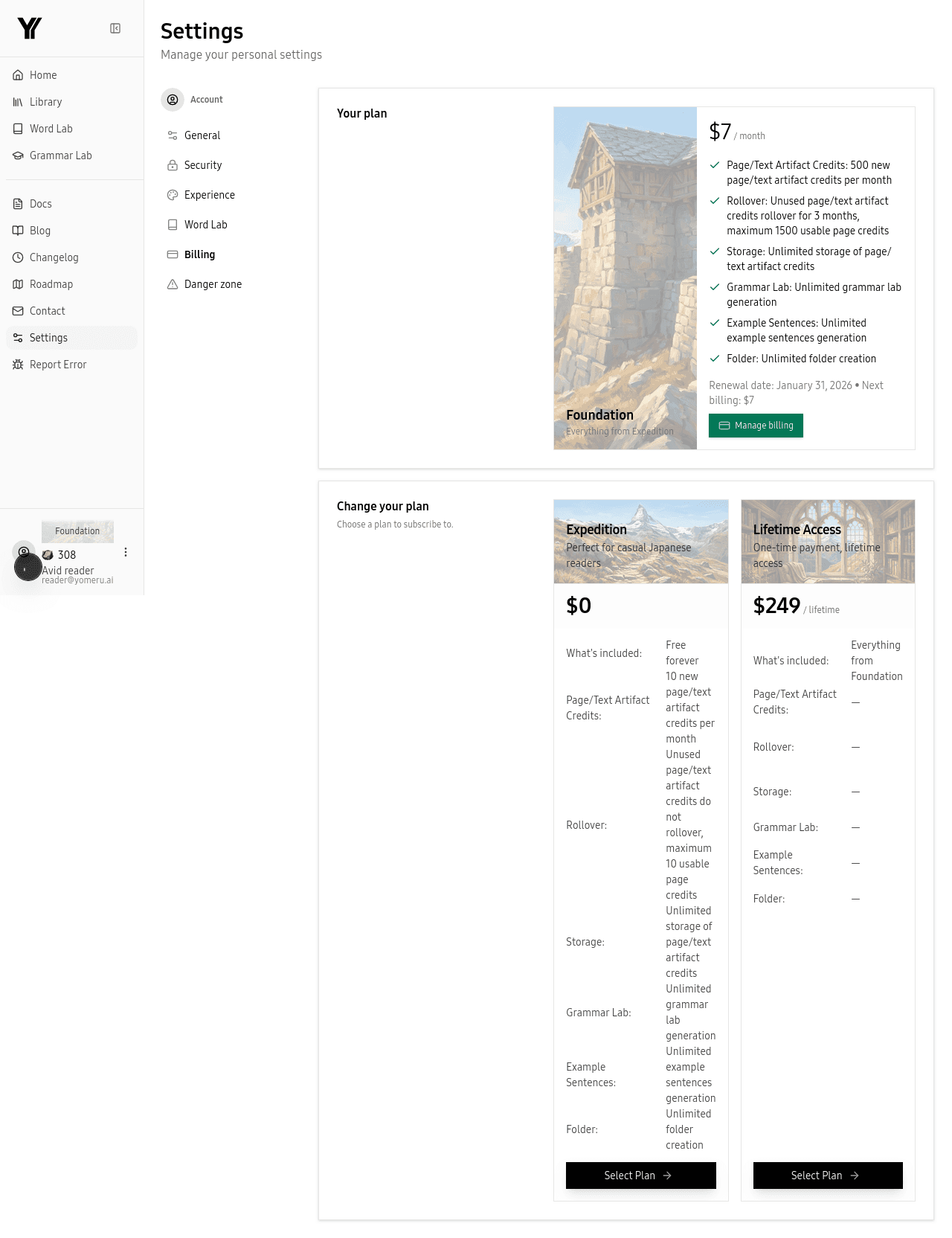Click the Blog open-book icon
Screen dimensions: 952x1238
coord(18,231)
